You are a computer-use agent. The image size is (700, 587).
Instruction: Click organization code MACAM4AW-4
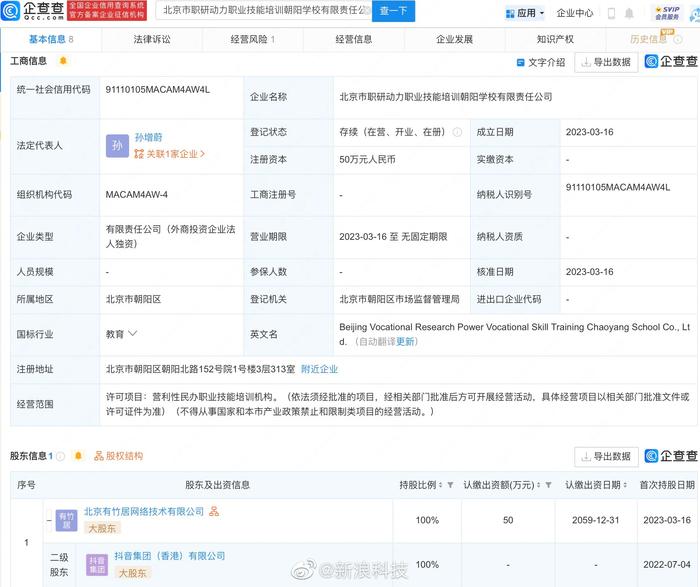[137, 195]
